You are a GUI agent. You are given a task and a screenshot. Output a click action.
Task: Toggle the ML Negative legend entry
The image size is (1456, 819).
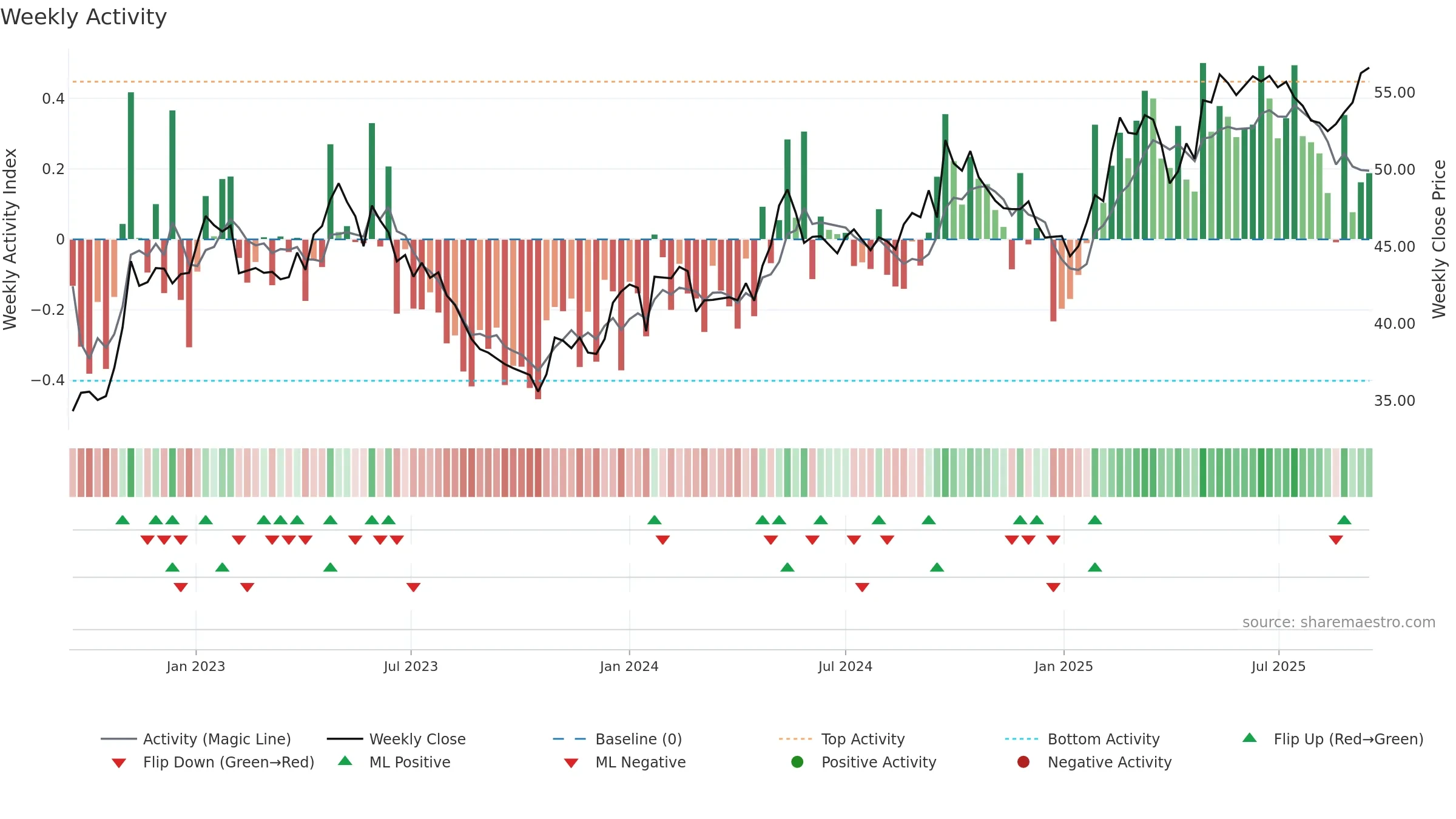click(625, 762)
